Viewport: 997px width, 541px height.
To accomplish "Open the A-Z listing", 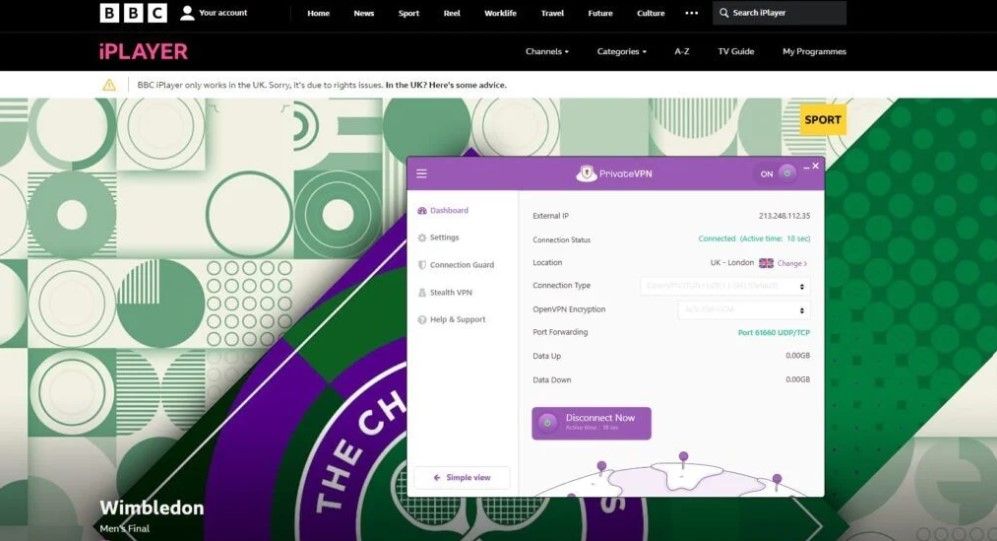I will coord(682,51).
